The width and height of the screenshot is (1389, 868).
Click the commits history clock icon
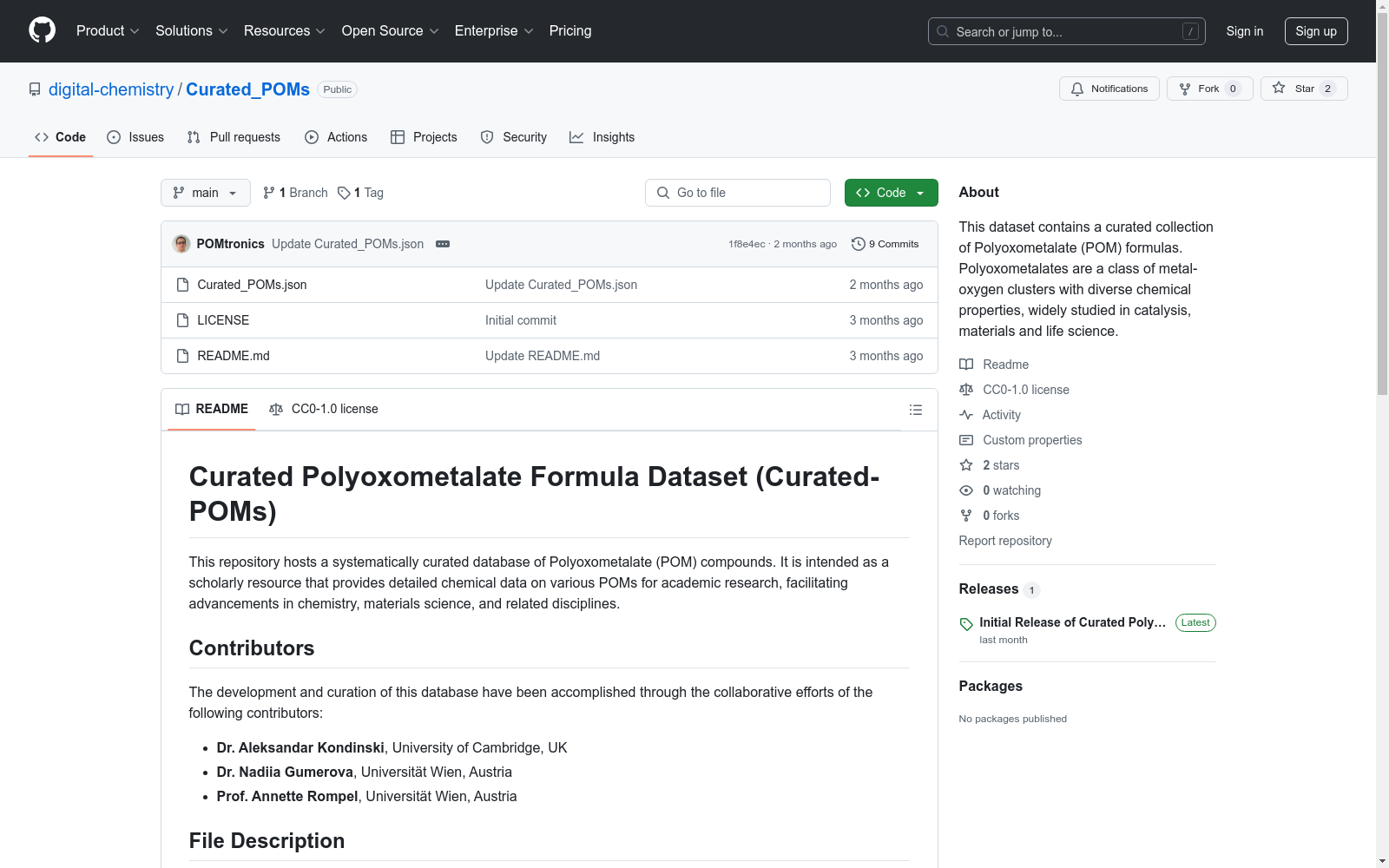[x=859, y=244]
